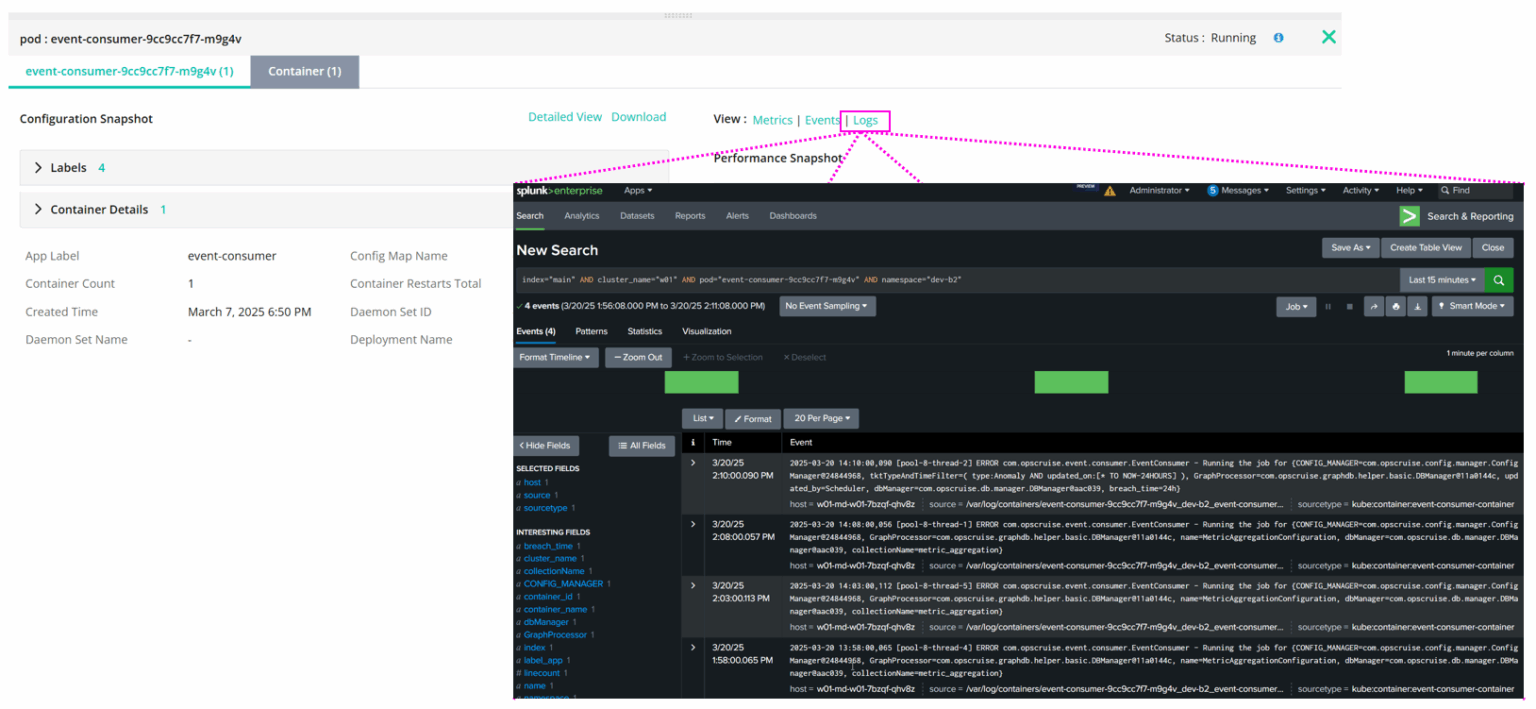Toggle Hide Fields in the sidebar
The image size is (1536, 709).
[545, 445]
